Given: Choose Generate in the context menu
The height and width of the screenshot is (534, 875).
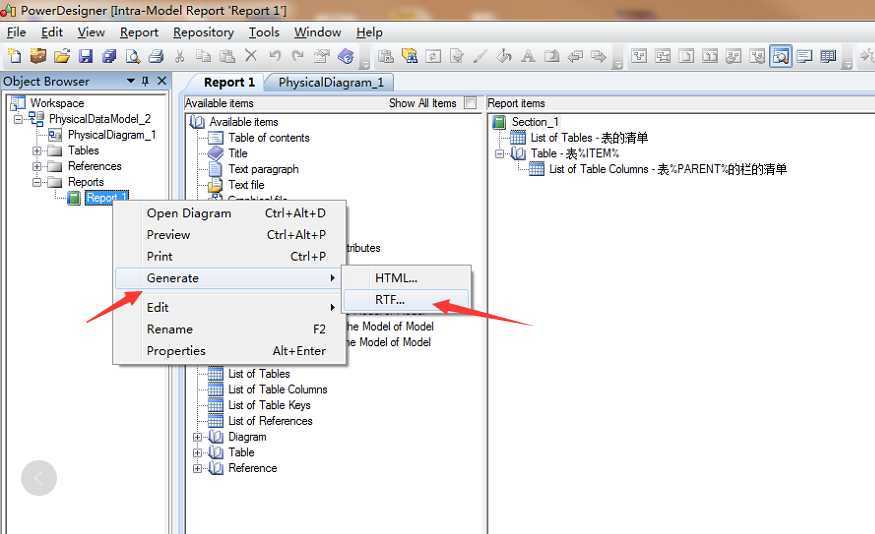Looking at the screenshot, I should click(230, 278).
